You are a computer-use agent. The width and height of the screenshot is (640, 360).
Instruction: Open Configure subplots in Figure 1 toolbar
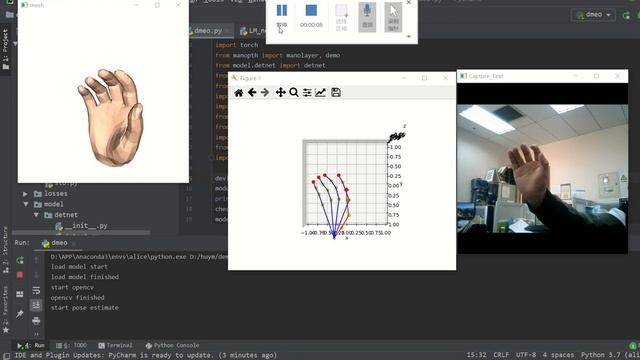pyautogui.click(x=307, y=93)
